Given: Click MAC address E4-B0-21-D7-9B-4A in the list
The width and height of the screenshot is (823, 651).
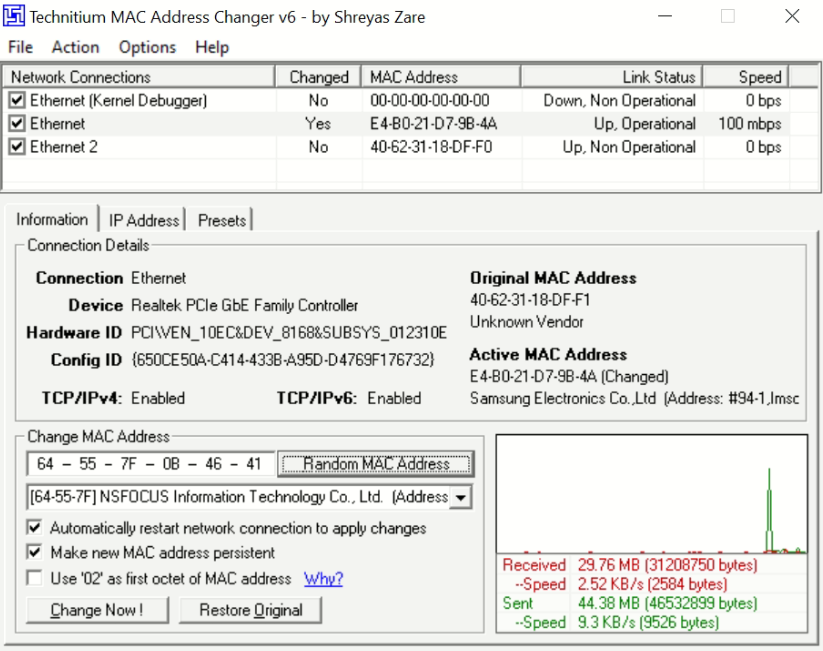Looking at the screenshot, I should click(434, 124).
